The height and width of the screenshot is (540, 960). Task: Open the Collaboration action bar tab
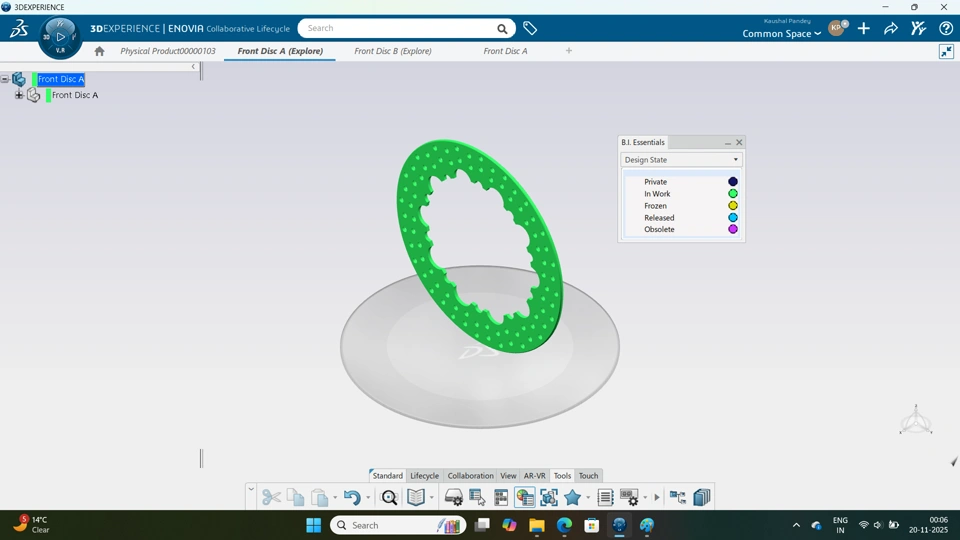pyautogui.click(x=470, y=476)
